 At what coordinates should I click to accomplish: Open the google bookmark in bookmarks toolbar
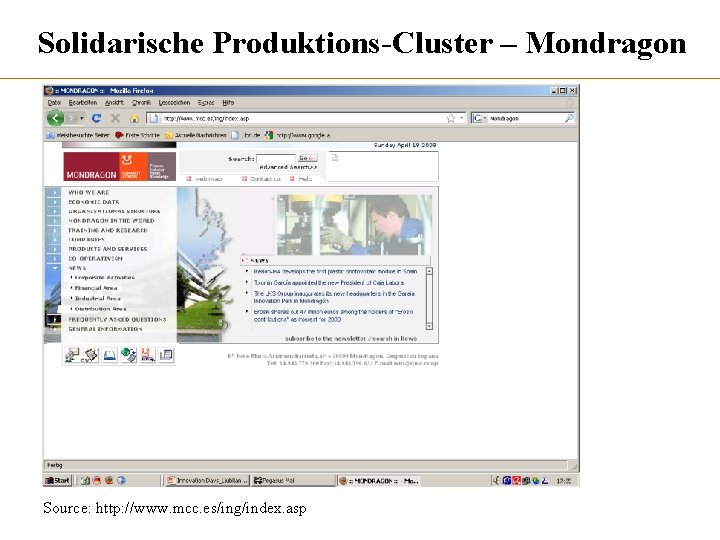point(298,135)
